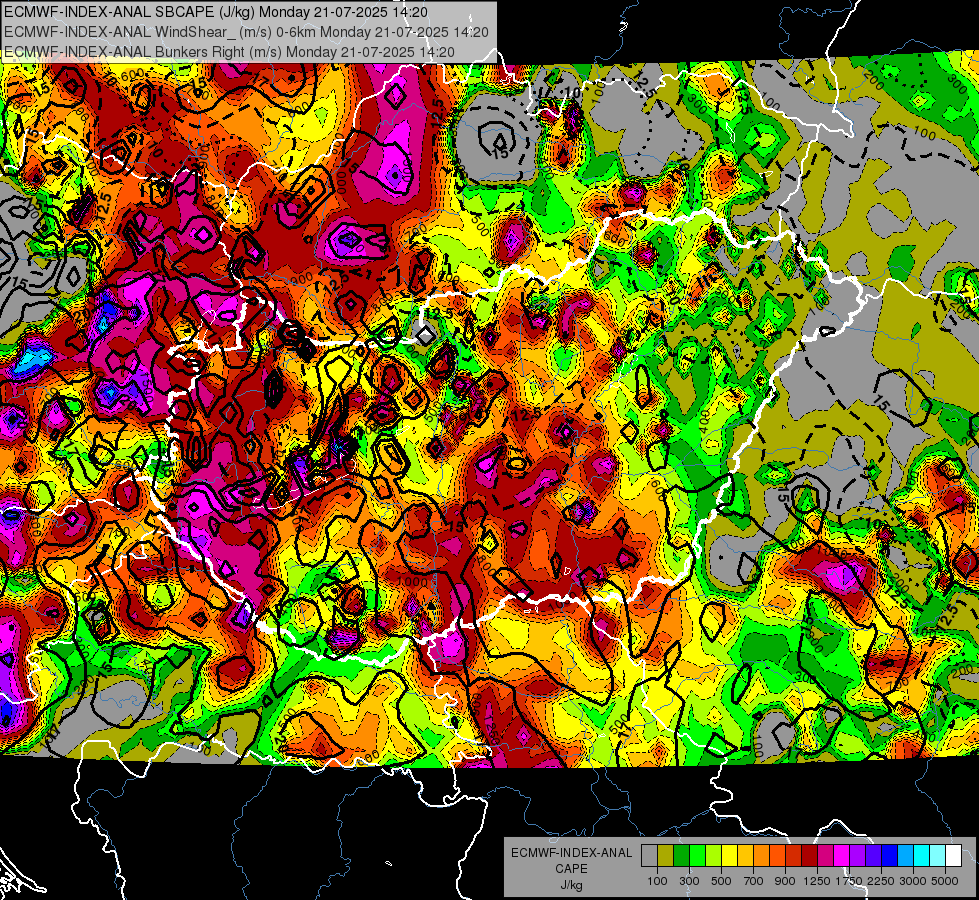Screen dimensions: 979x900
Task: Click the sky blue legend swatch
Action: 906,856
